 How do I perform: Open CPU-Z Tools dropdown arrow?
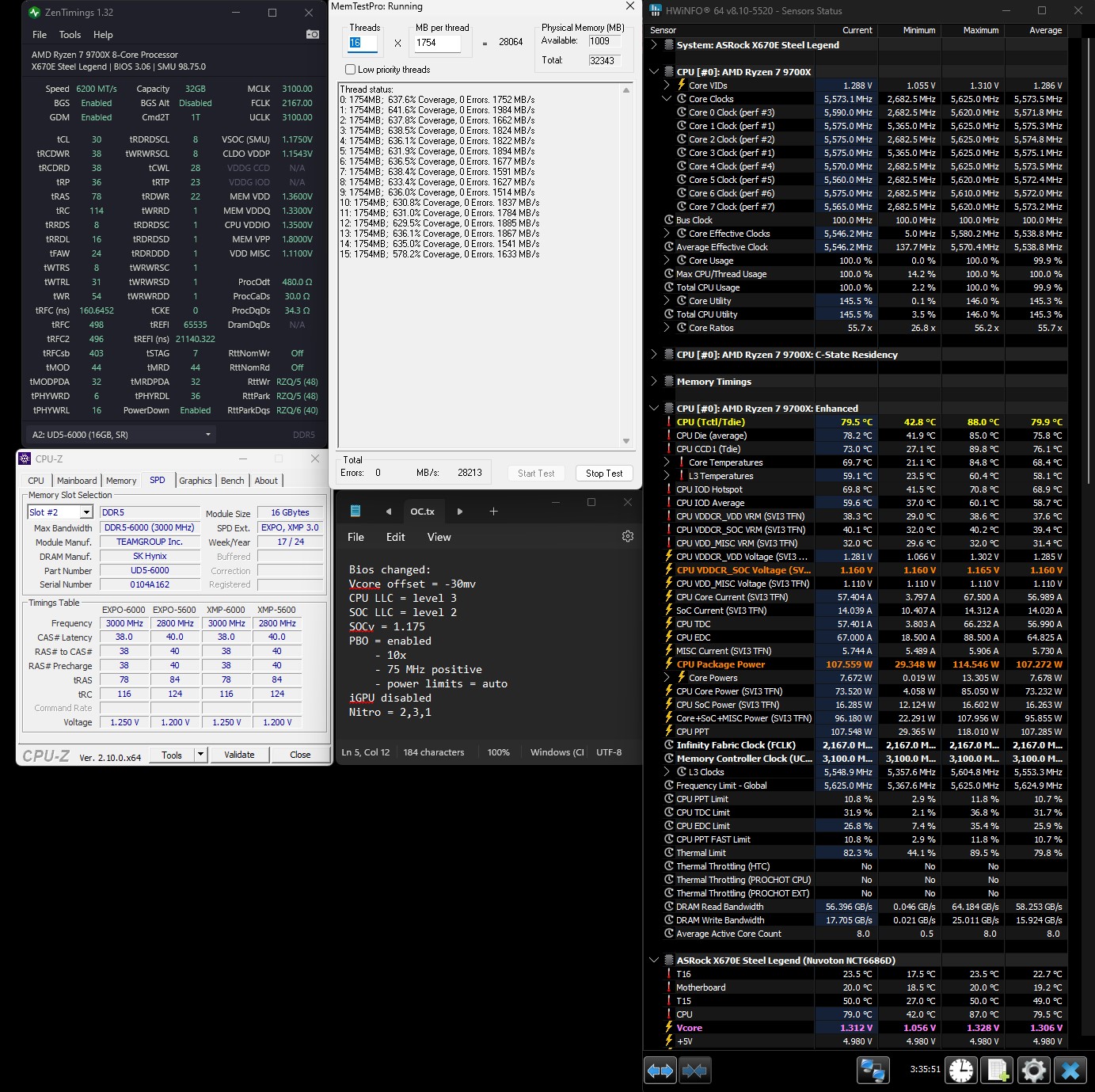click(200, 755)
